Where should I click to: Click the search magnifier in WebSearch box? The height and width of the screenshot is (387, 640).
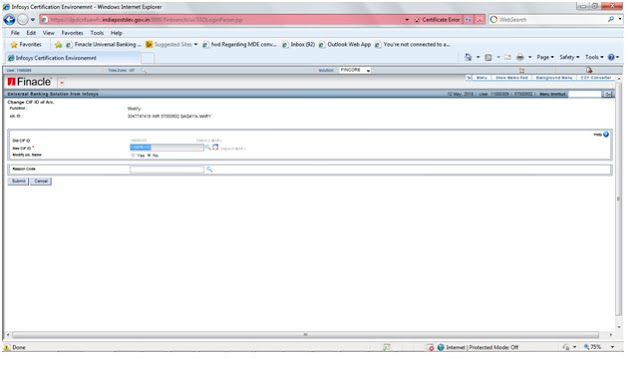611,19
